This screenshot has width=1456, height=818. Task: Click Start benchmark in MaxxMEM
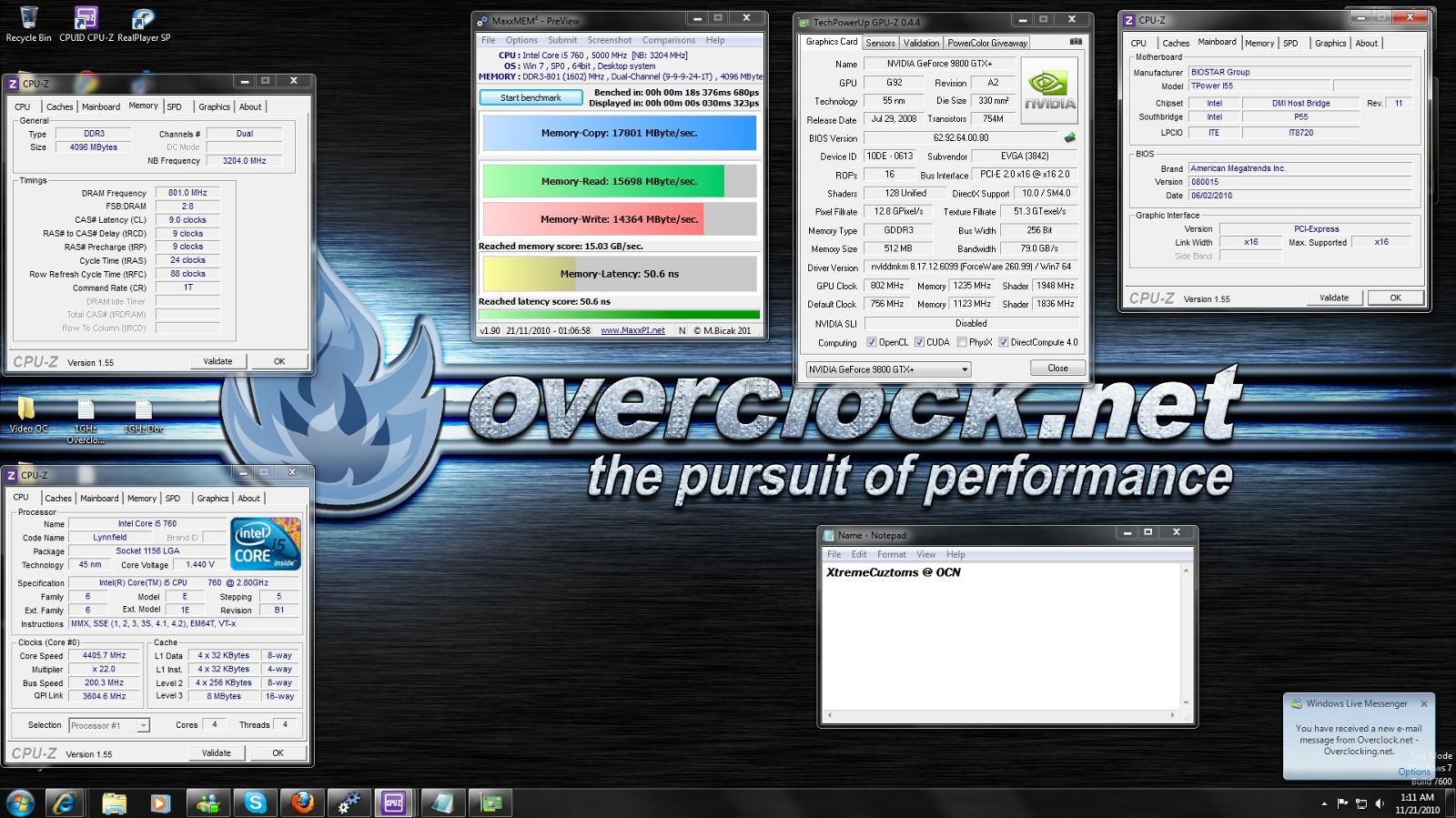tap(531, 97)
